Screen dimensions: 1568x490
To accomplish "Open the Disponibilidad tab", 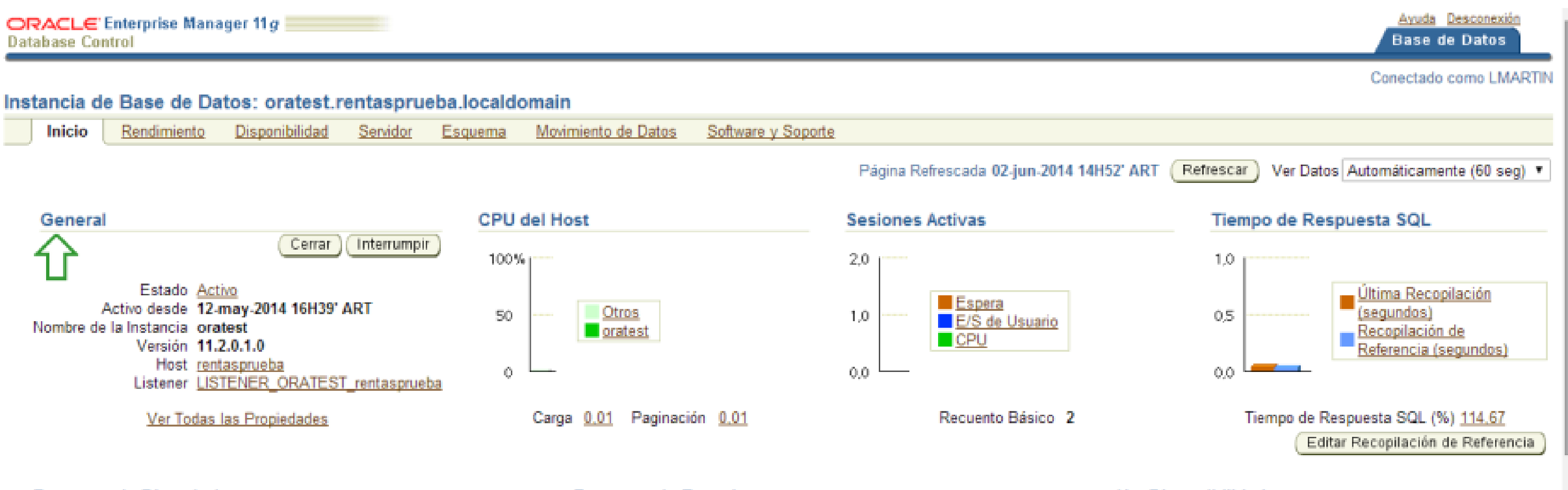I will point(281,132).
